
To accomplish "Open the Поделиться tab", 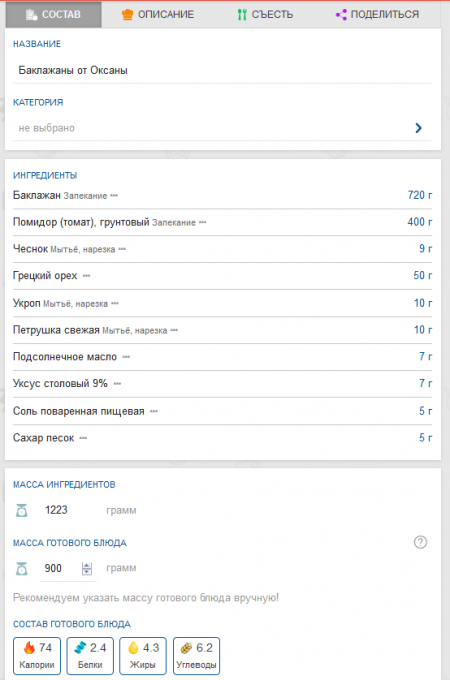I will click(x=378, y=14).
